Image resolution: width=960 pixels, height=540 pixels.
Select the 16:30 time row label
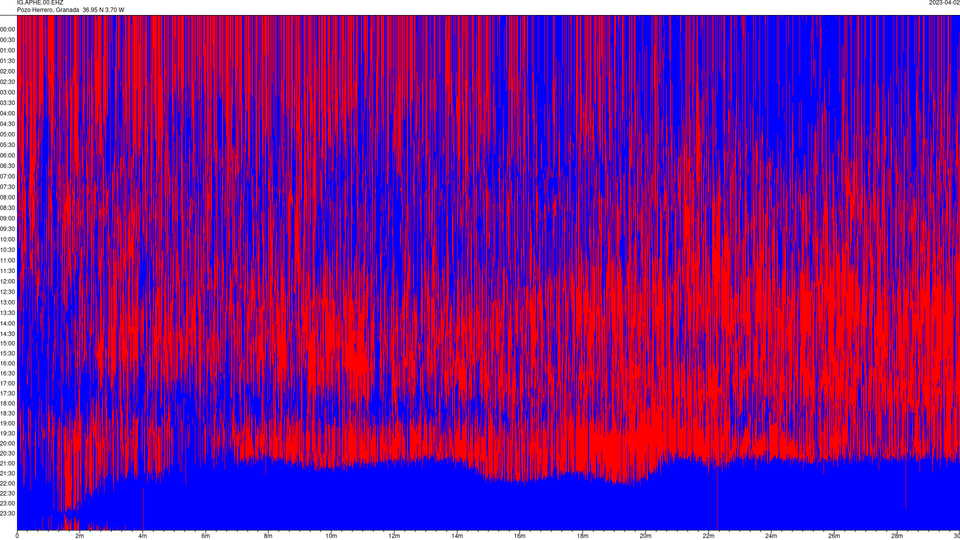(7, 373)
